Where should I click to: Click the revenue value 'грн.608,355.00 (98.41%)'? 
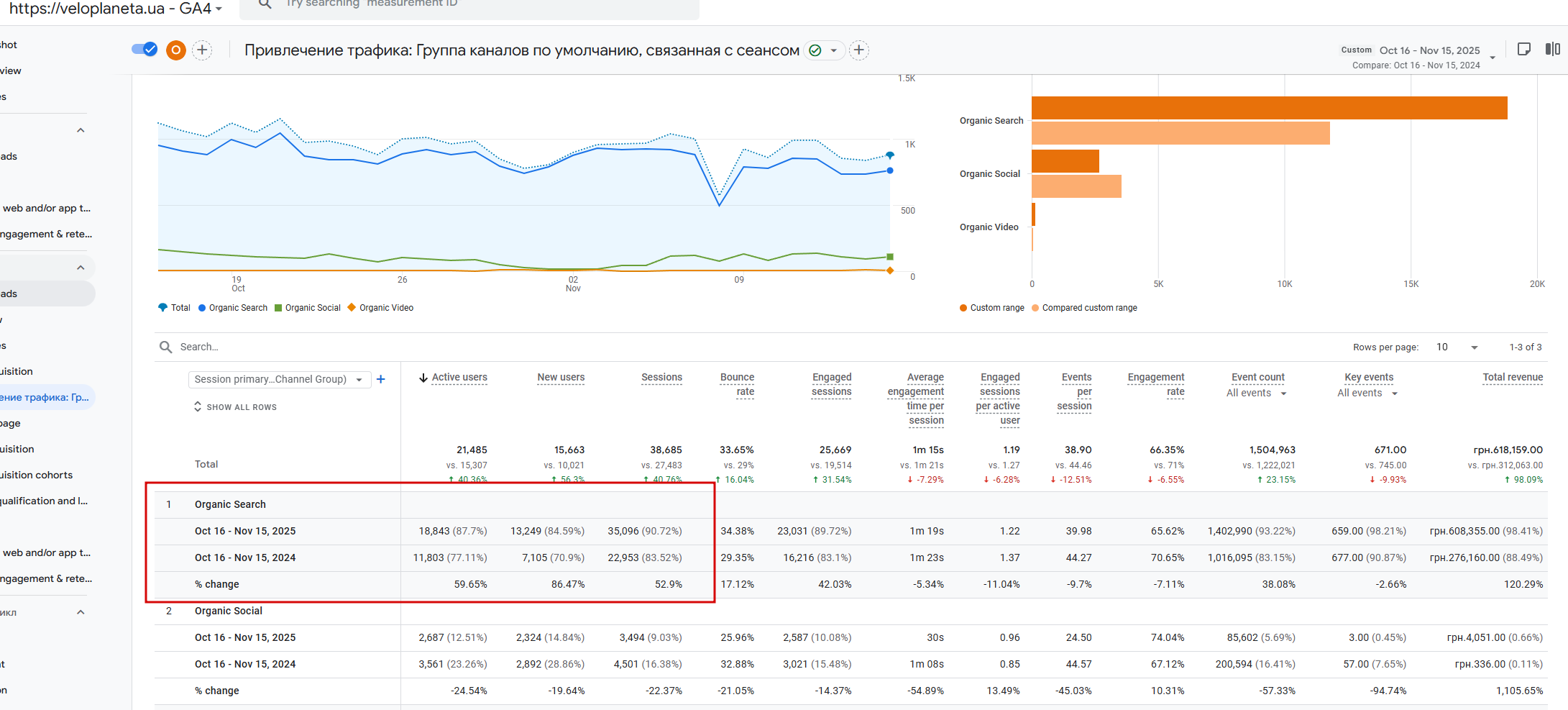tap(1486, 531)
